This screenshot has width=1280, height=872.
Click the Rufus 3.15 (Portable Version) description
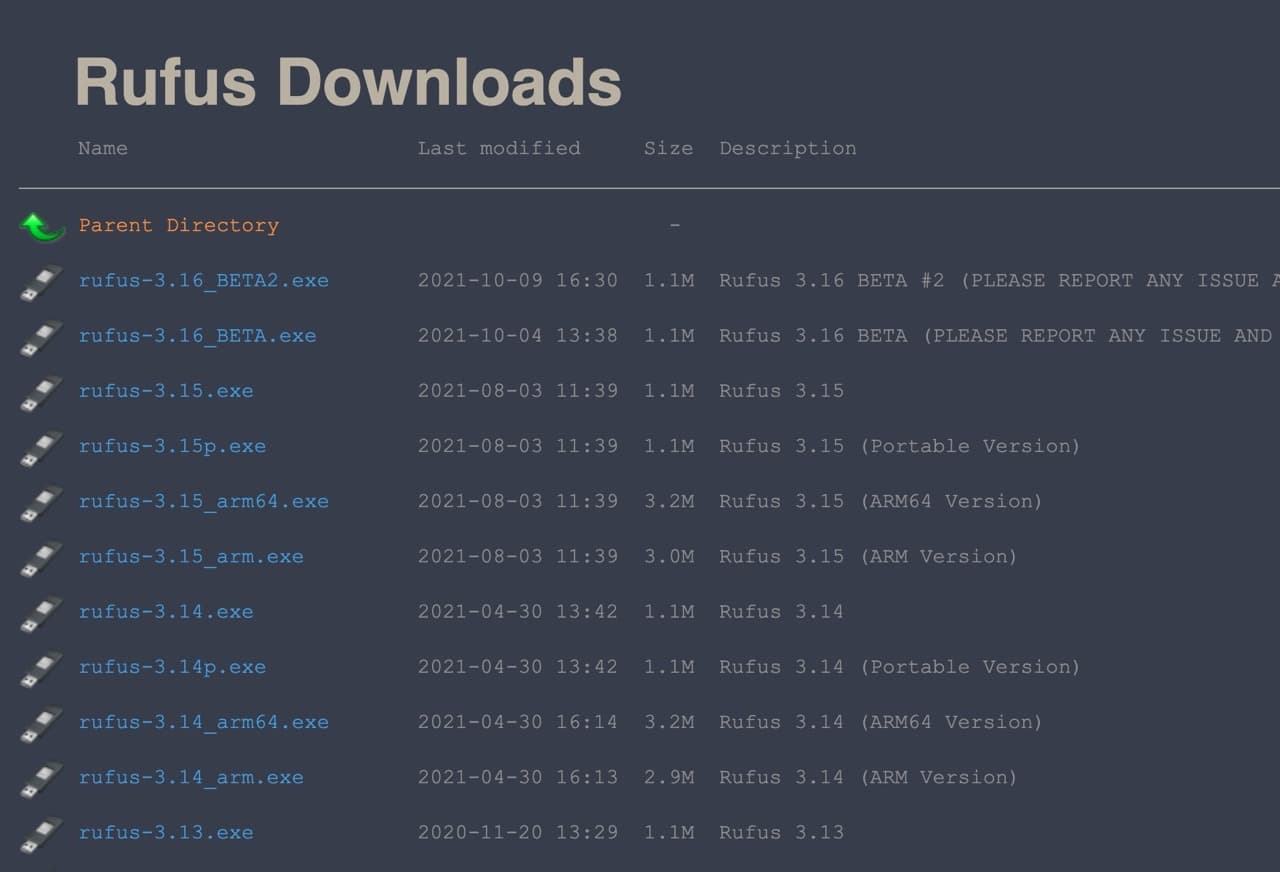[900, 446]
